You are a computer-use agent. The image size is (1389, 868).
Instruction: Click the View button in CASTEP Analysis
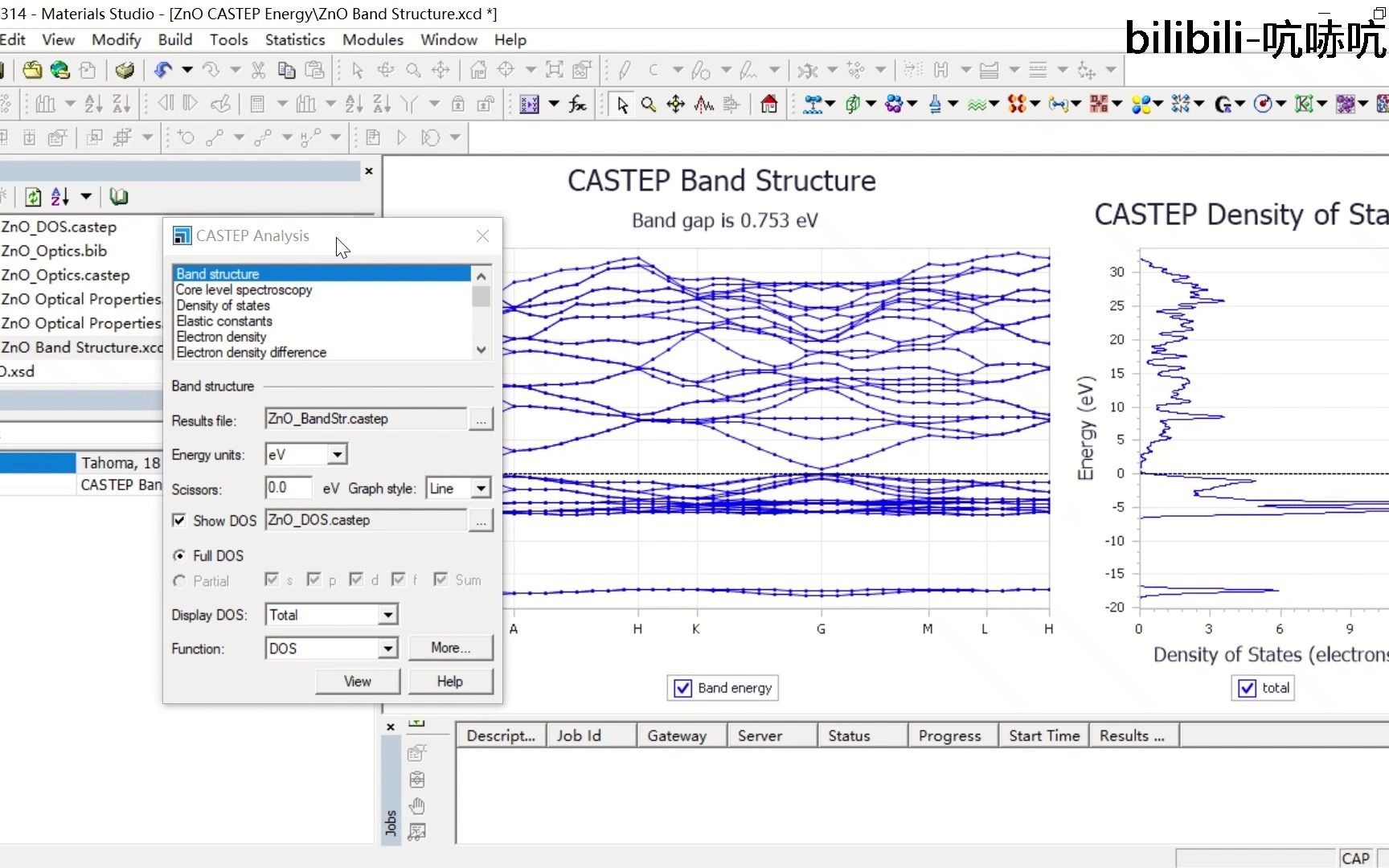(x=358, y=682)
